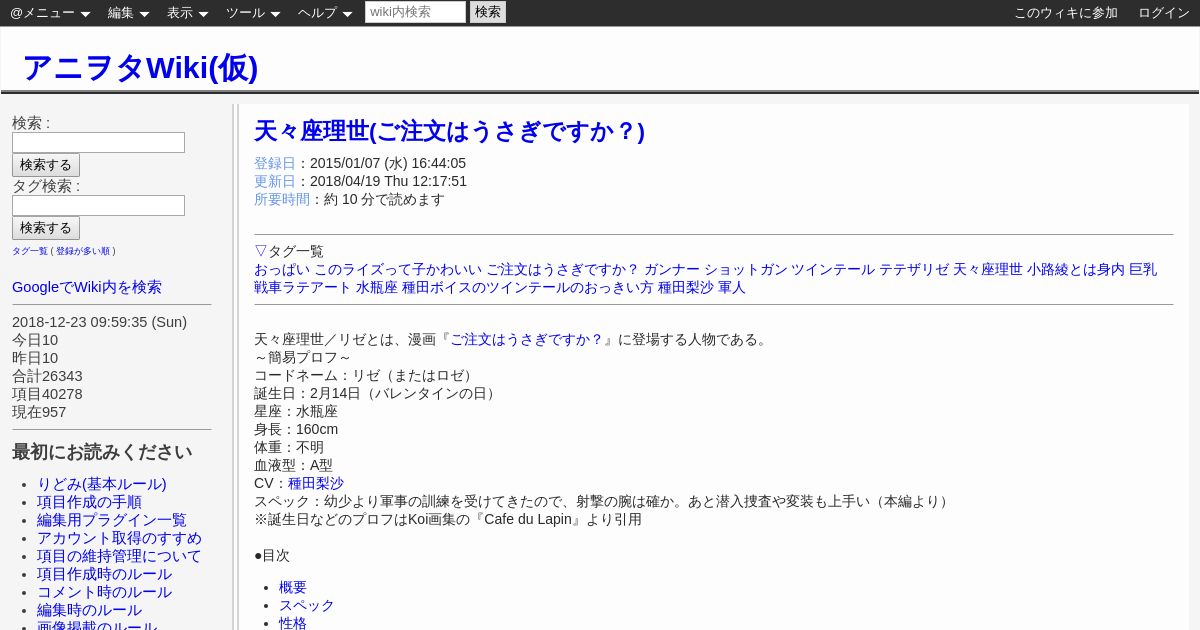Open このライズって子かわいい tag
The image size is (1200, 630).
(398, 269)
